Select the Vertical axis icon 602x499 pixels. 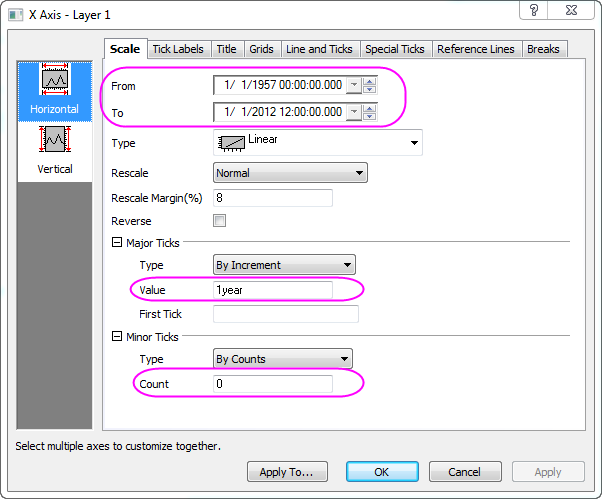(55, 148)
